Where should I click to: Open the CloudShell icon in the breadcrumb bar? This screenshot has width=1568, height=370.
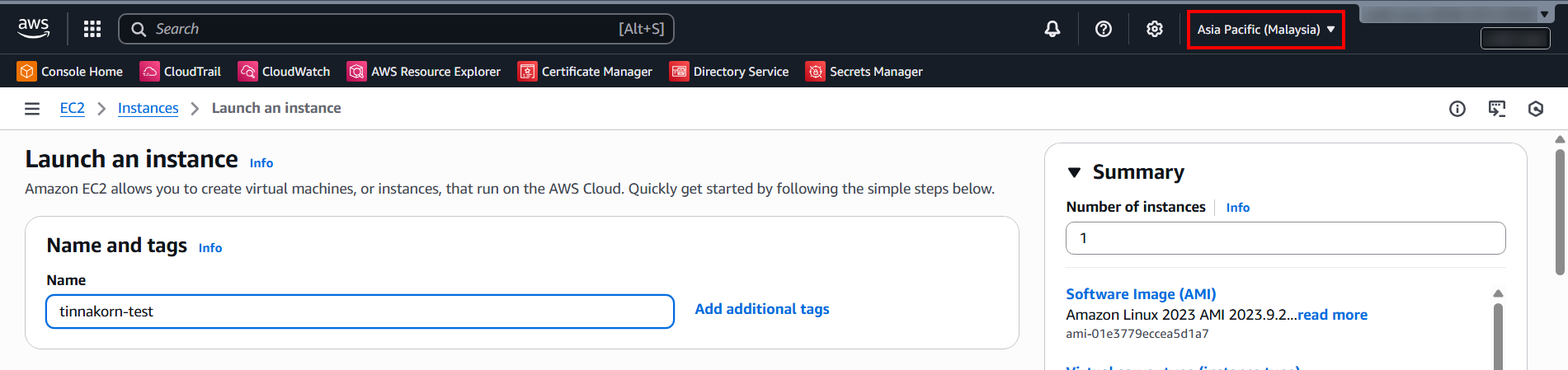(x=1496, y=109)
